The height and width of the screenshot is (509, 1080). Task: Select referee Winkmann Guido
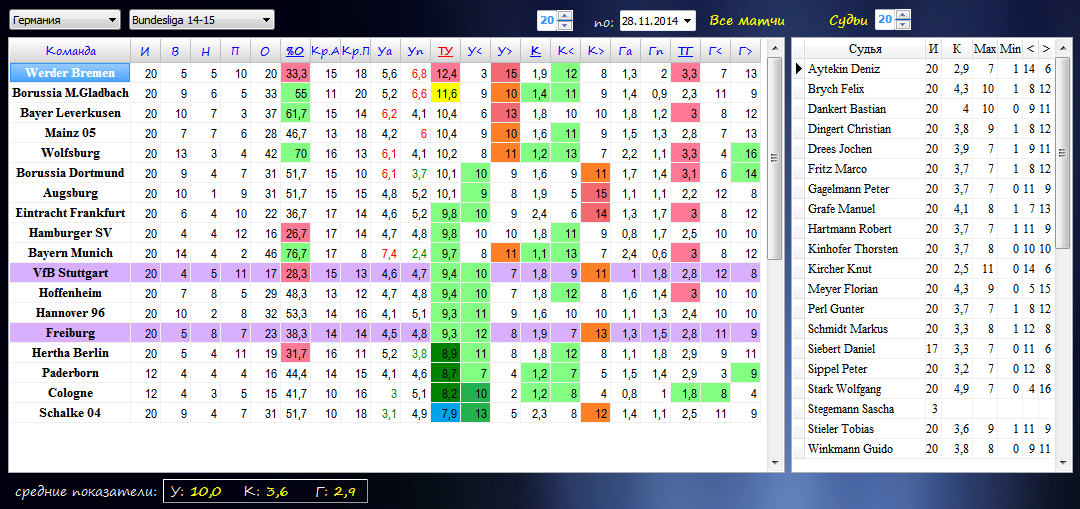865,449
